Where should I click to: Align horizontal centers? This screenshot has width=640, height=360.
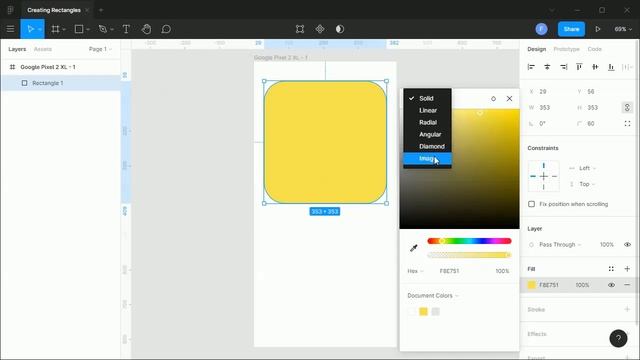click(547, 67)
